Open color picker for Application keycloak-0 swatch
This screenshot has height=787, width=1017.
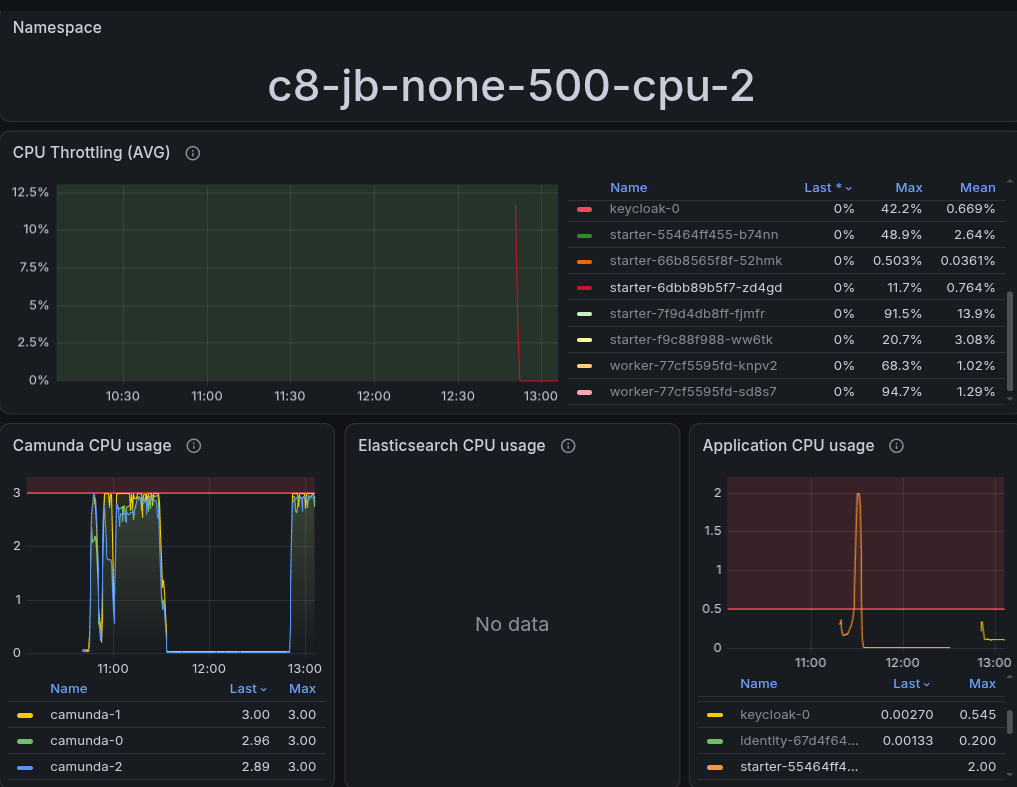pyautogui.click(x=715, y=715)
